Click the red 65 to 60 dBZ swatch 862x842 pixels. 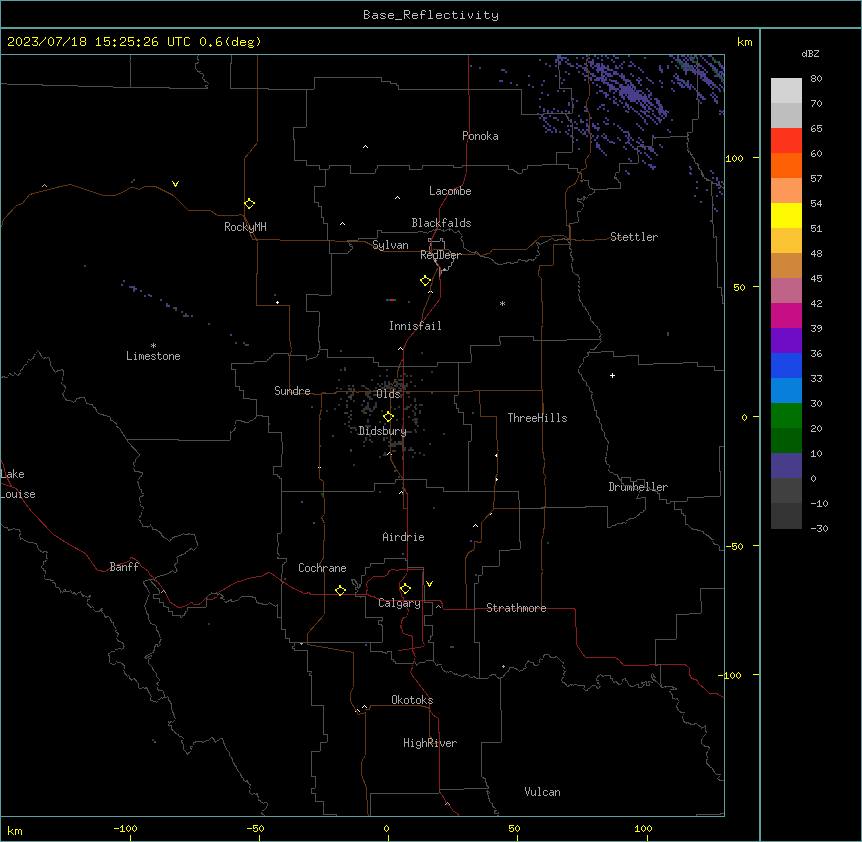pyautogui.click(x=786, y=141)
